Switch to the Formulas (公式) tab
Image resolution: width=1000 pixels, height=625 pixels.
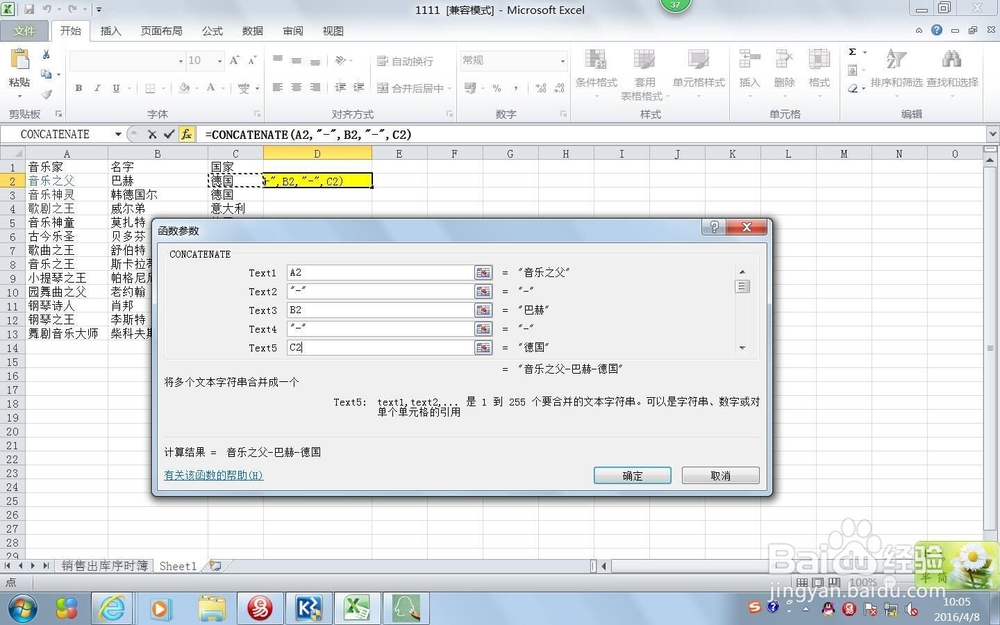(x=212, y=31)
